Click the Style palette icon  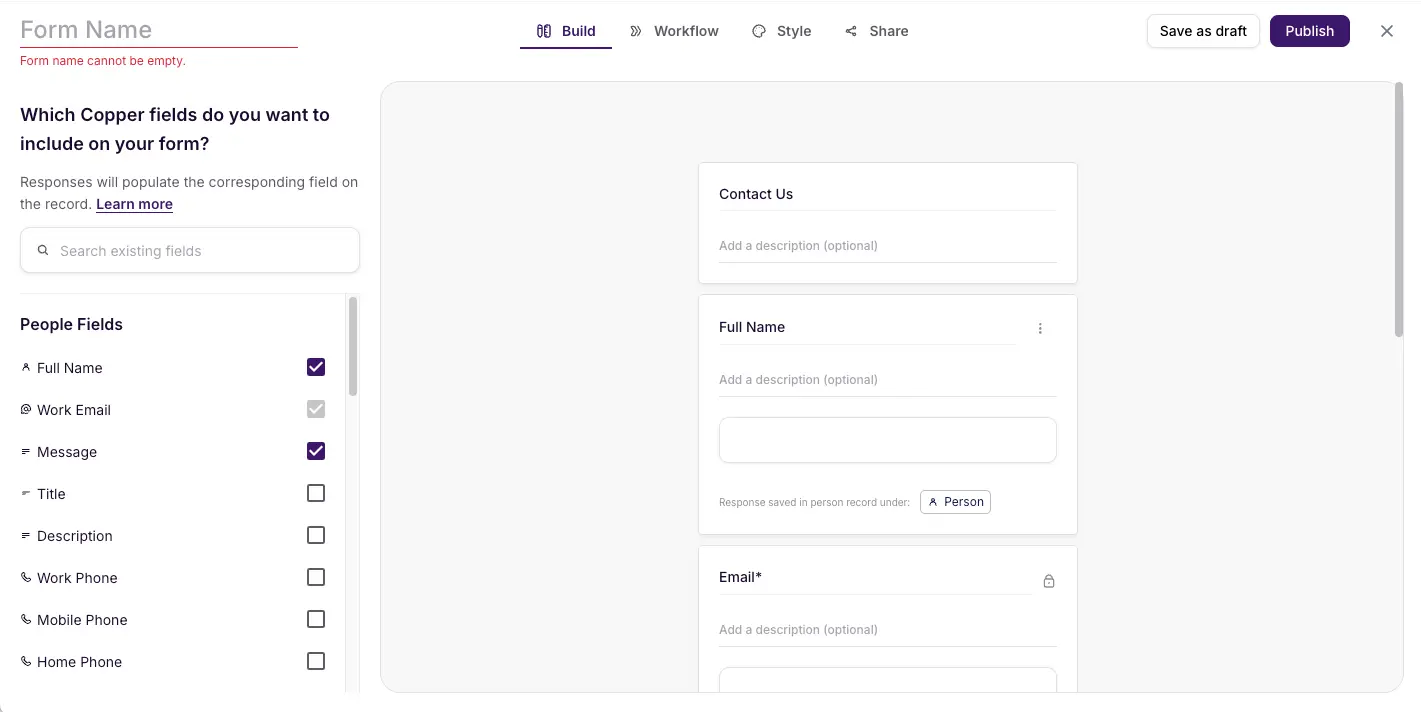tap(757, 31)
